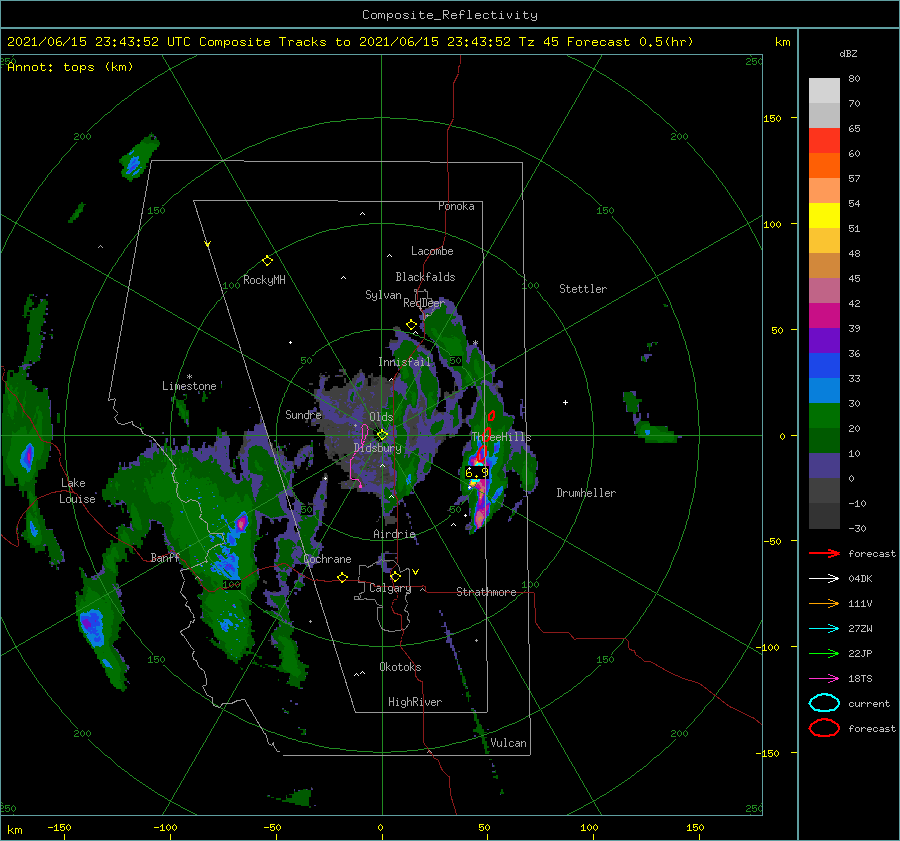Select the slate purple 10 dBZ swatch

tap(824, 465)
